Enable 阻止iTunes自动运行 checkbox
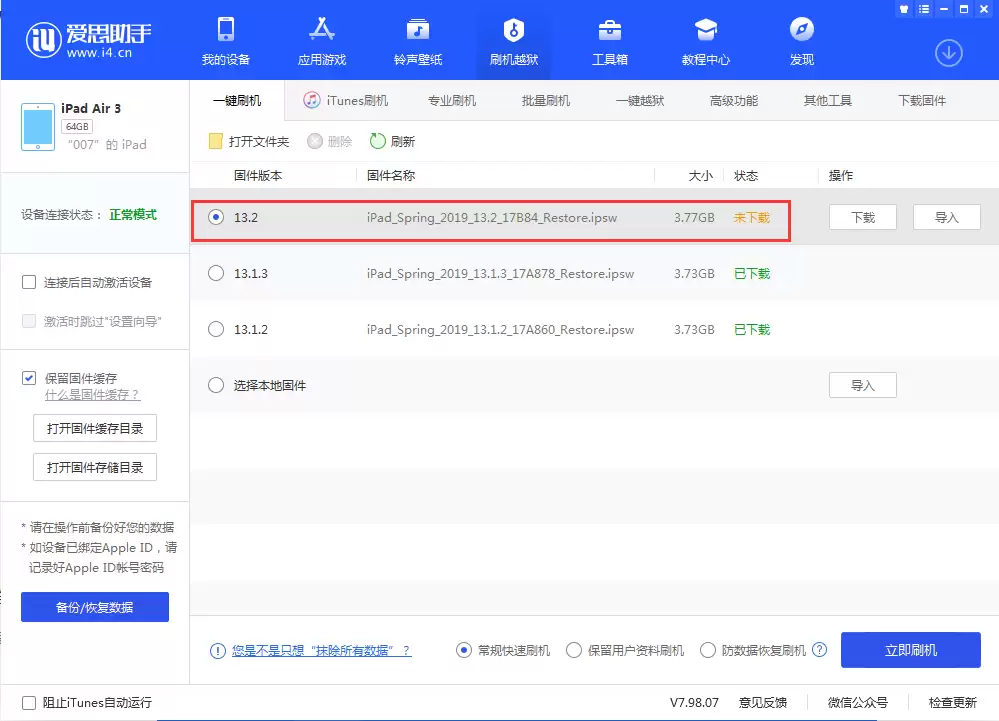999x721 pixels. (29, 703)
